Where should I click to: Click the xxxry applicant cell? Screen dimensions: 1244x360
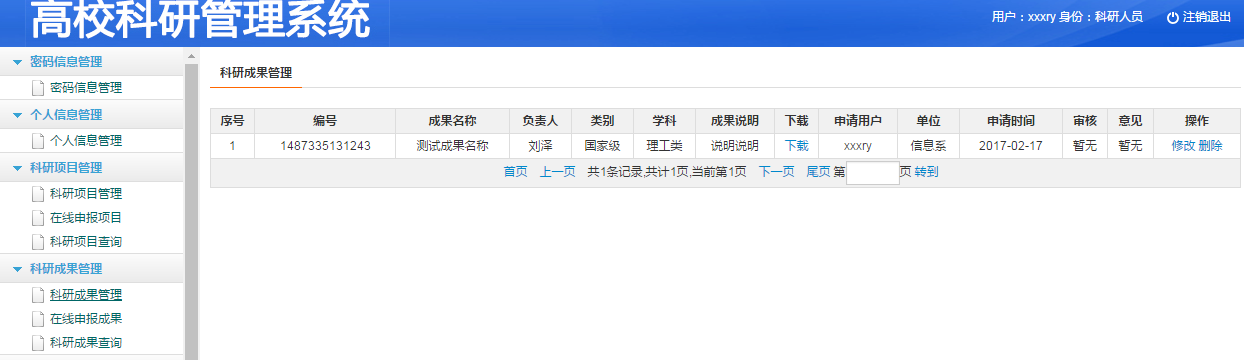tap(857, 146)
